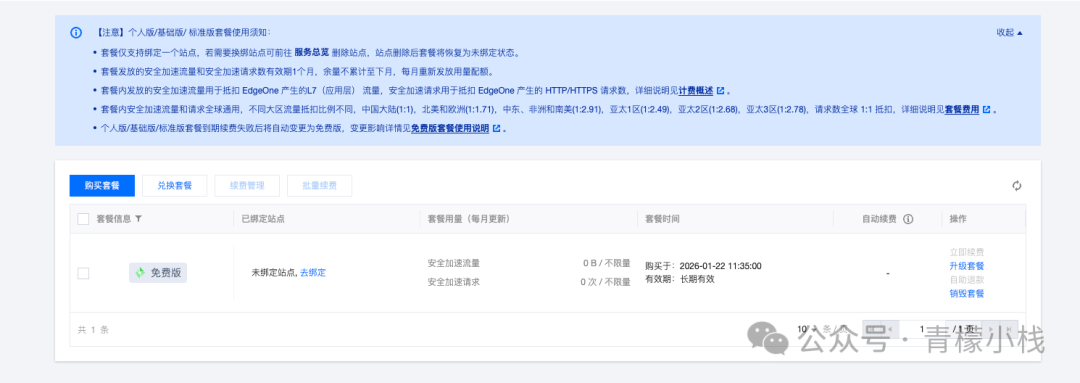The width and height of the screenshot is (1080, 383).
Task: Click the blue notice info icon
Action: point(76,32)
